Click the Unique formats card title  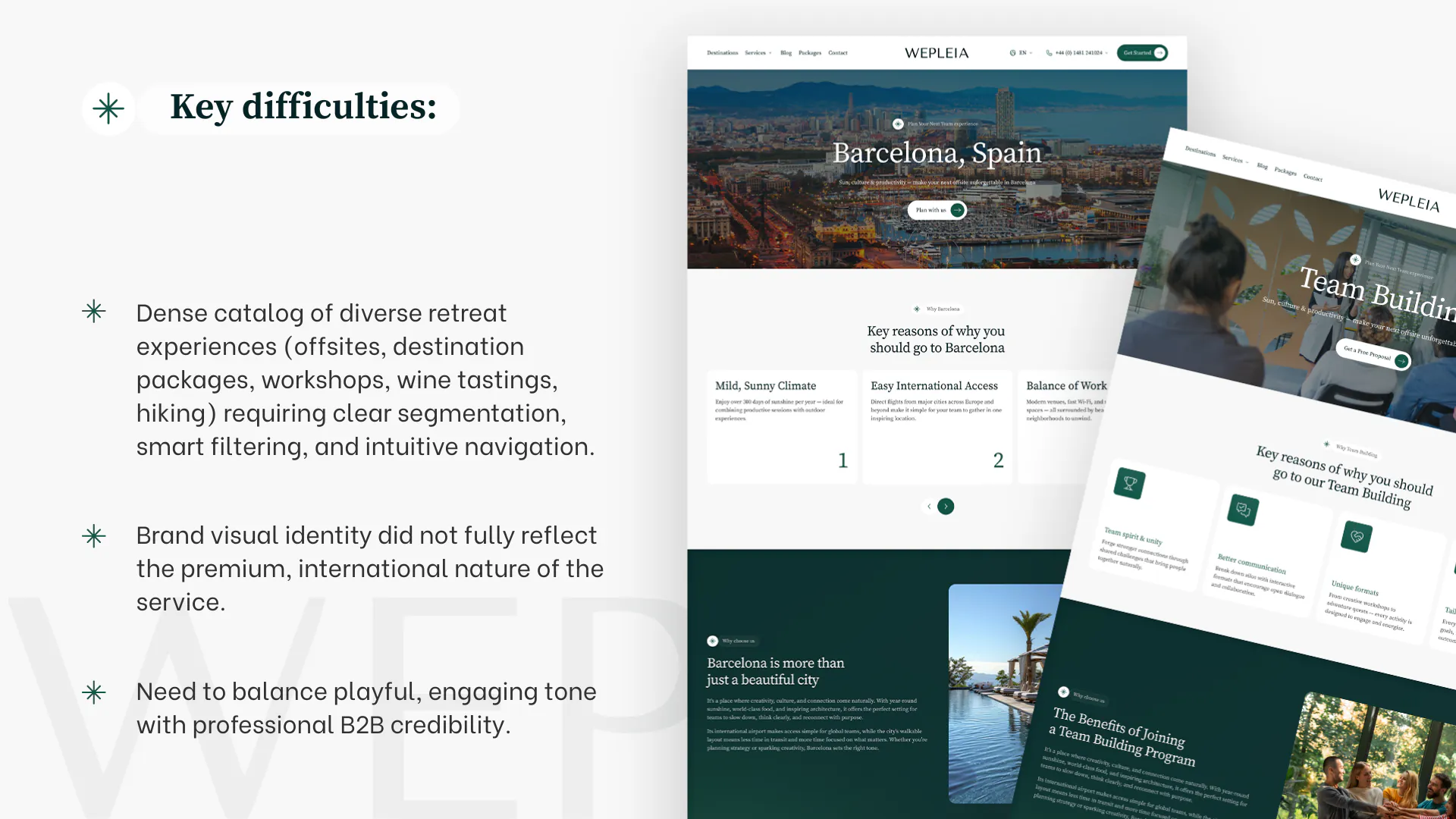pos(1355,588)
